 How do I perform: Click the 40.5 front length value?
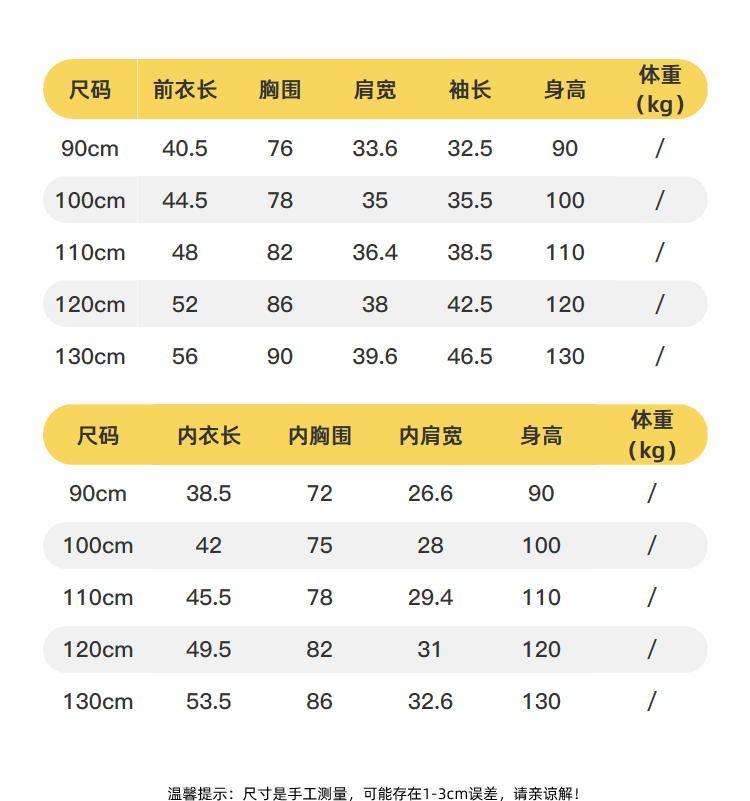pyautogui.click(x=185, y=149)
